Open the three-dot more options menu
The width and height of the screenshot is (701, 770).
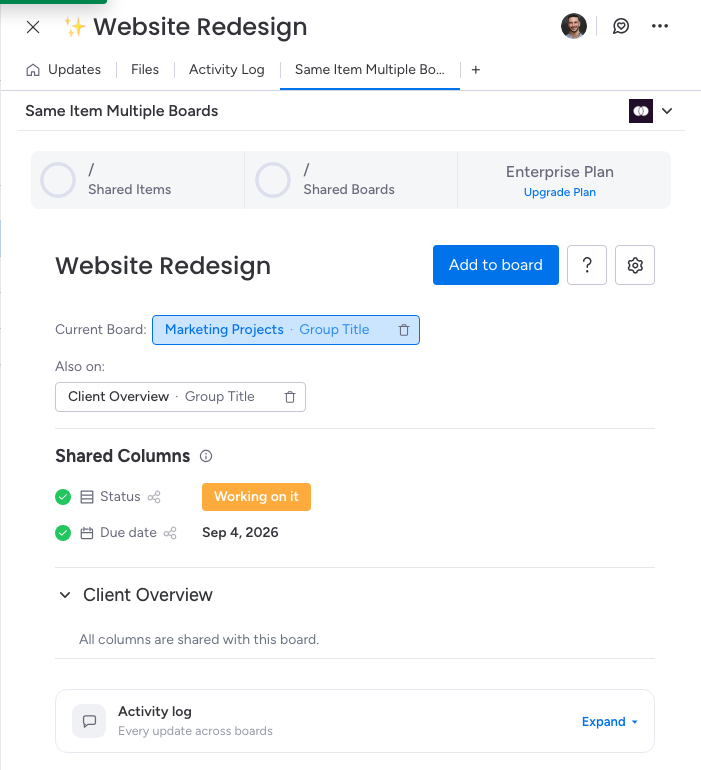tap(660, 26)
